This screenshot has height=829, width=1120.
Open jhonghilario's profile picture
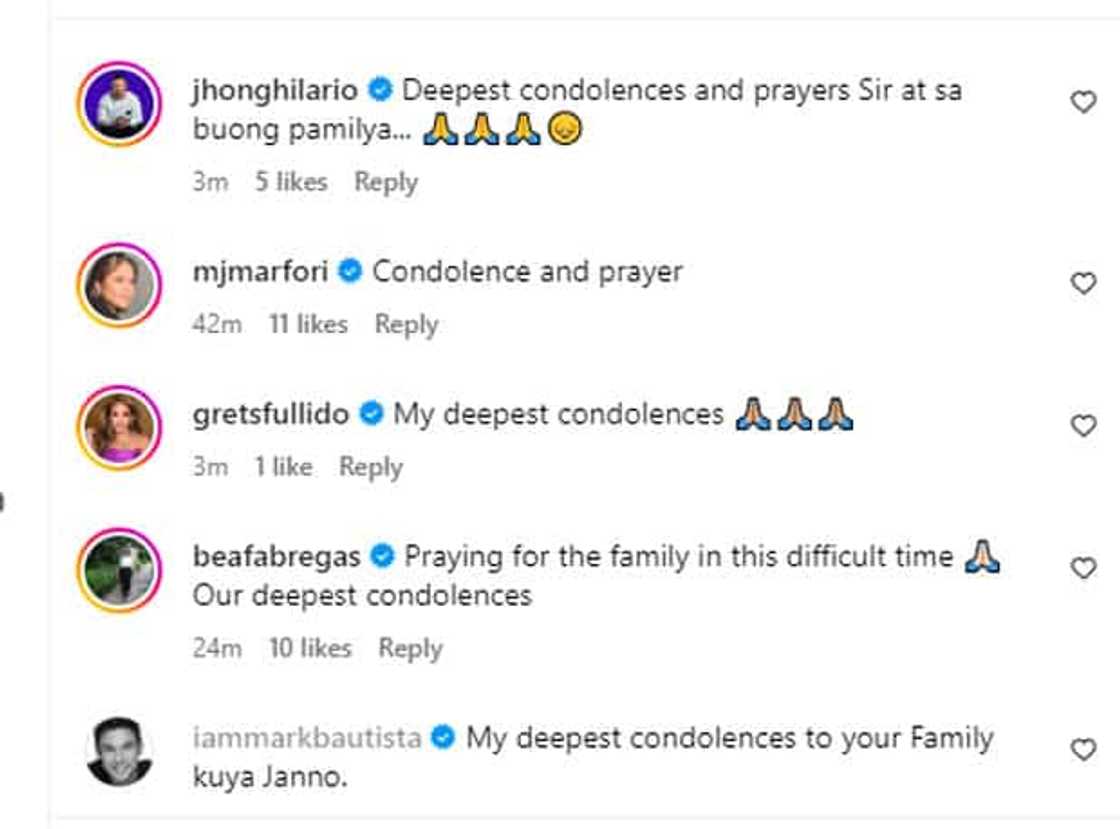tap(119, 104)
